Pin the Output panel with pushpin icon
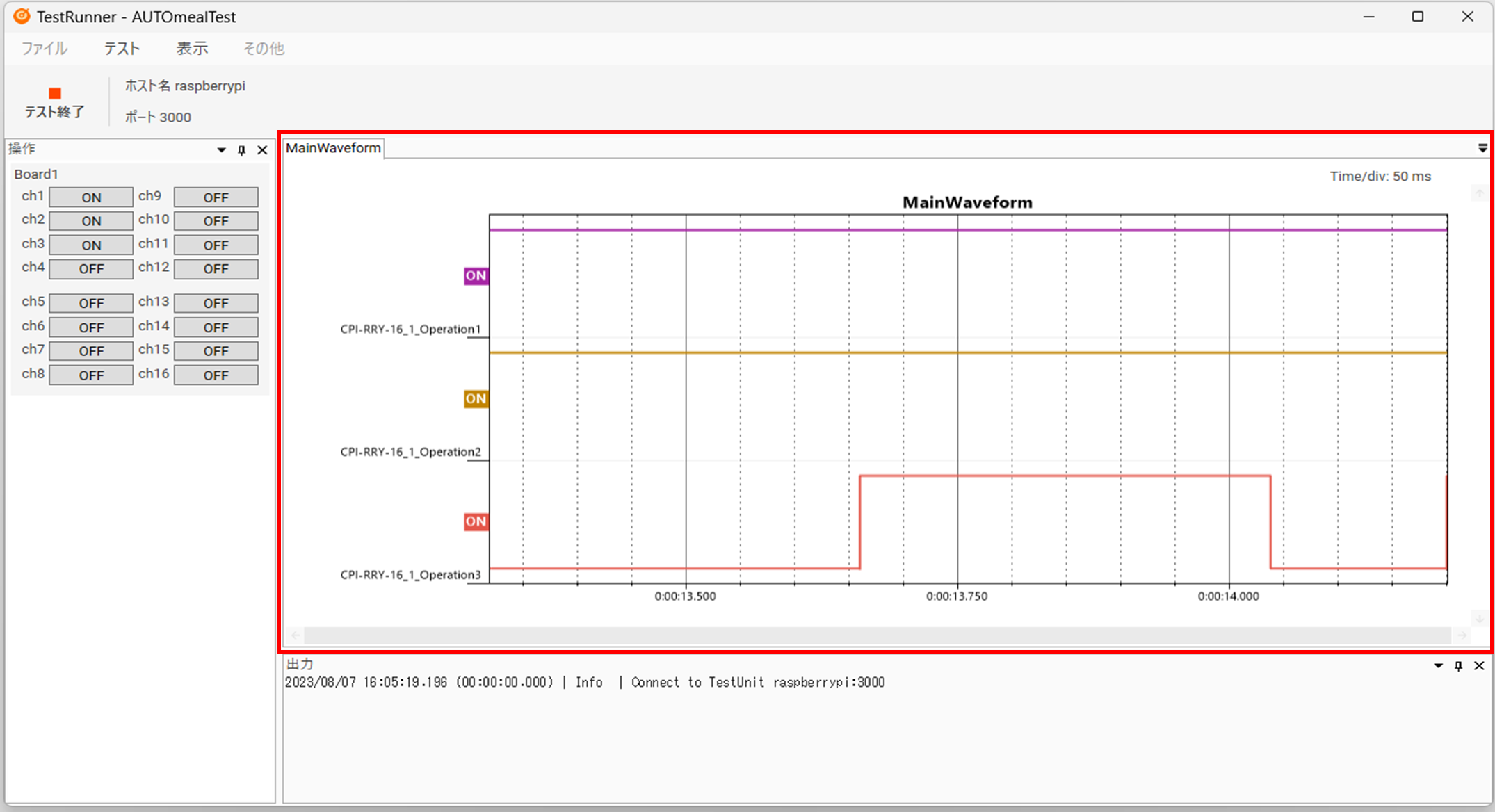Viewport: 1495px width, 812px height. click(1458, 666)
